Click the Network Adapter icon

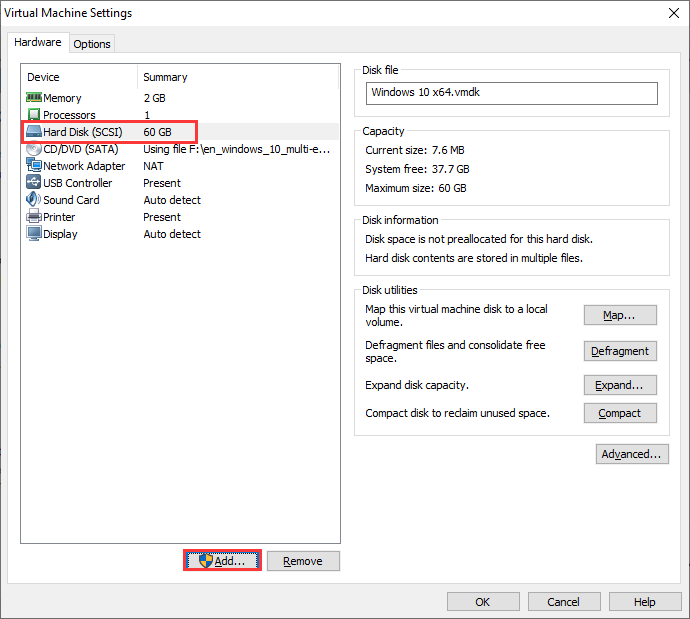[34, 165]
